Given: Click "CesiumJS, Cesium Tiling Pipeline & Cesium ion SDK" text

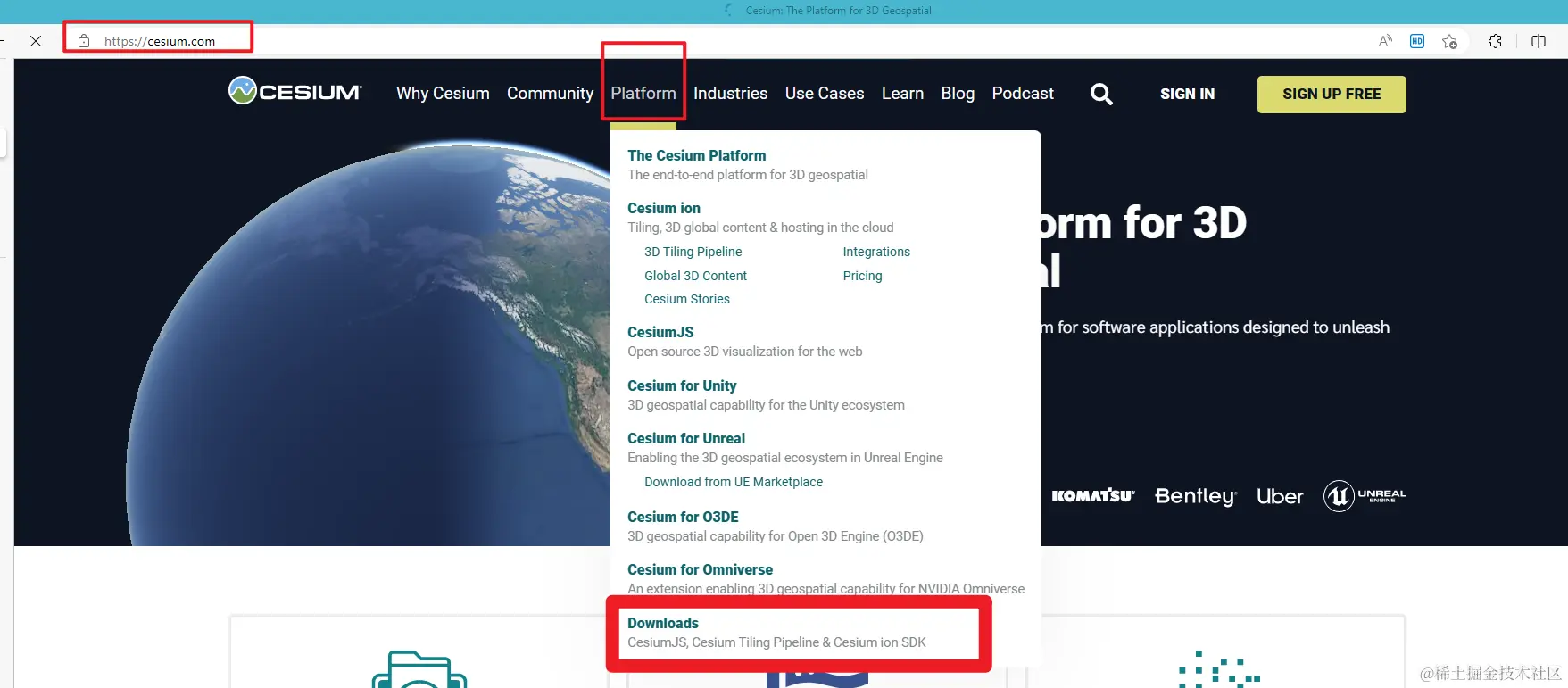Looking at the screenshot, I should (776, 642).
